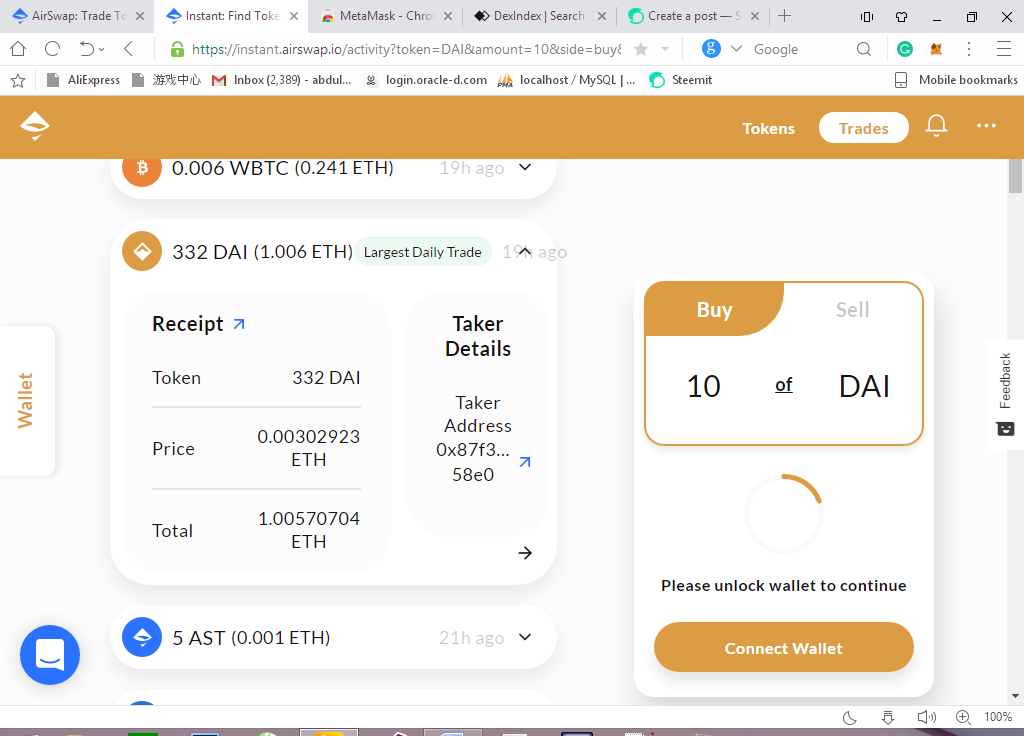Click the scrollbar down arrow
Screen dimensions: 1024x736
point(1015,696)
